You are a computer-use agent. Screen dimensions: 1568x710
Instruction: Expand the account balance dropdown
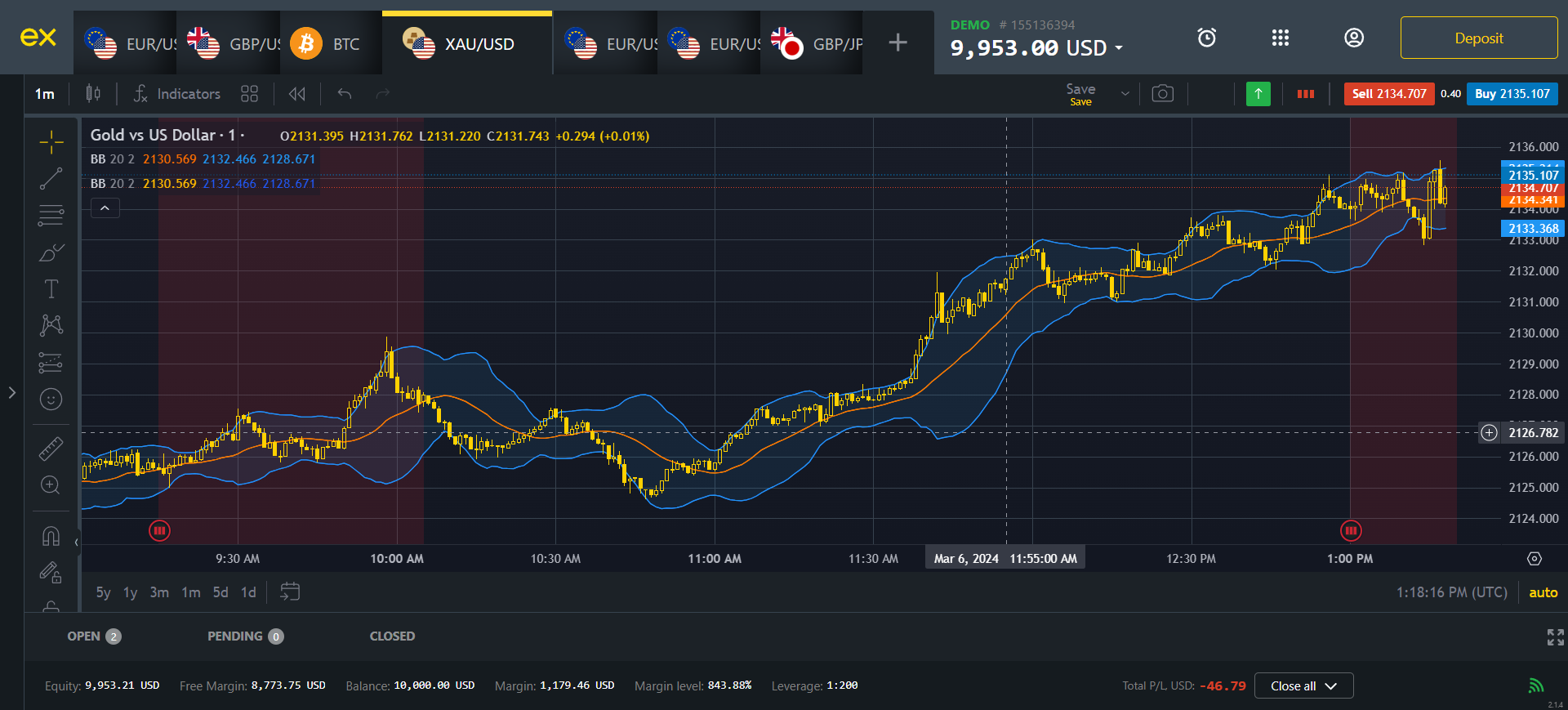pos(1119,48)
